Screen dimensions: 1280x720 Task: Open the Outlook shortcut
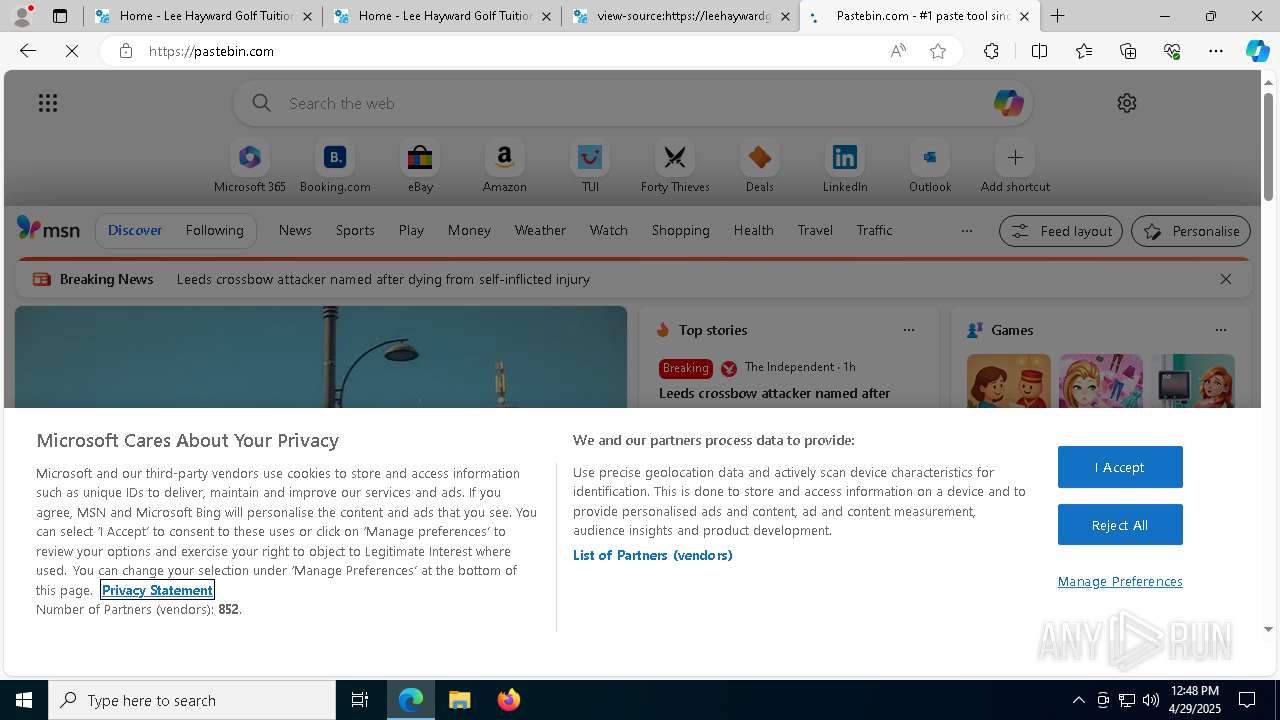point(930,167)
